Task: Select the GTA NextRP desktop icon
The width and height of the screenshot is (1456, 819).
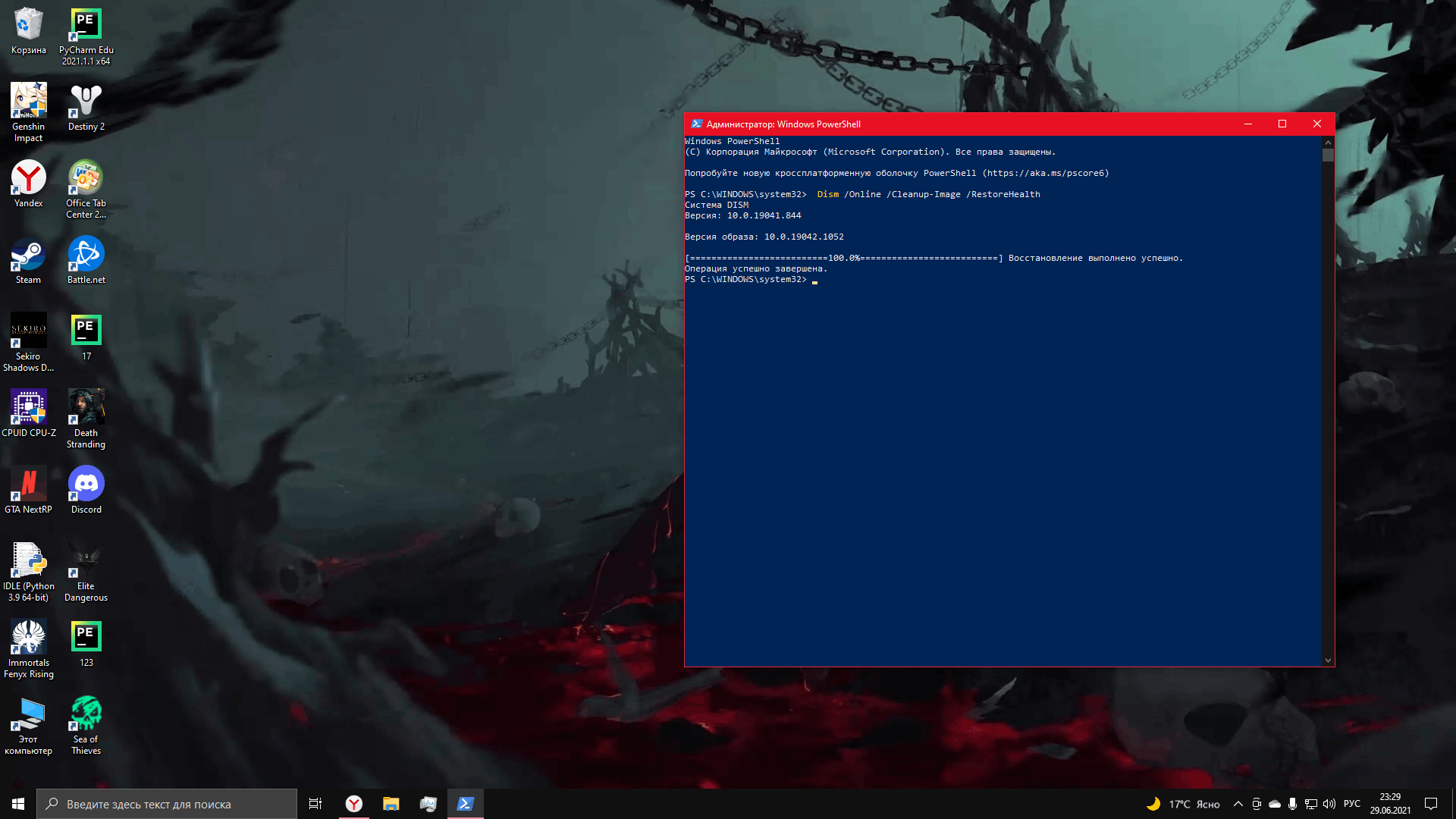Action: click(29, 490)
